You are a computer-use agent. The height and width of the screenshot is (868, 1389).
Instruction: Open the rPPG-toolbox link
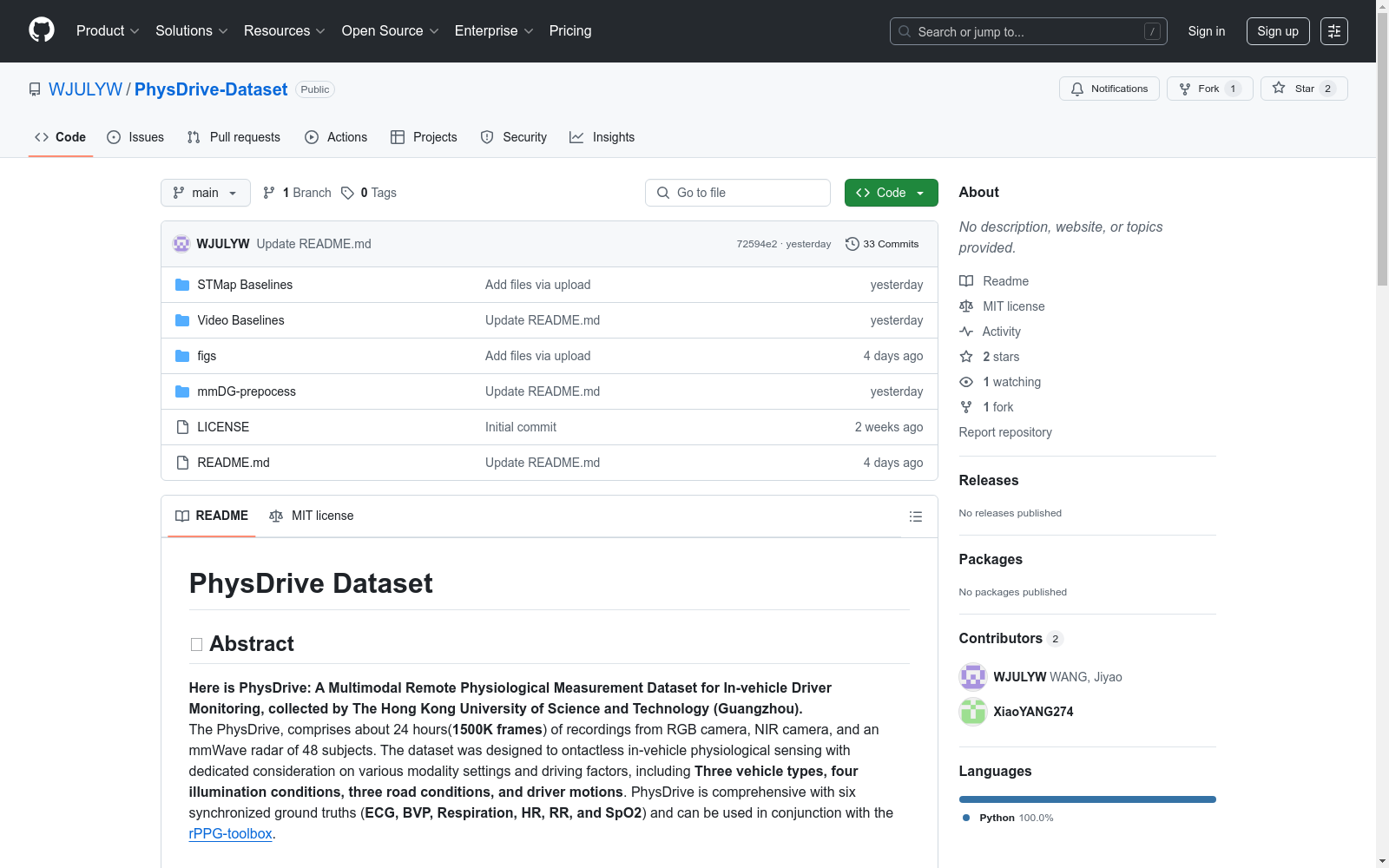[231, 833]
